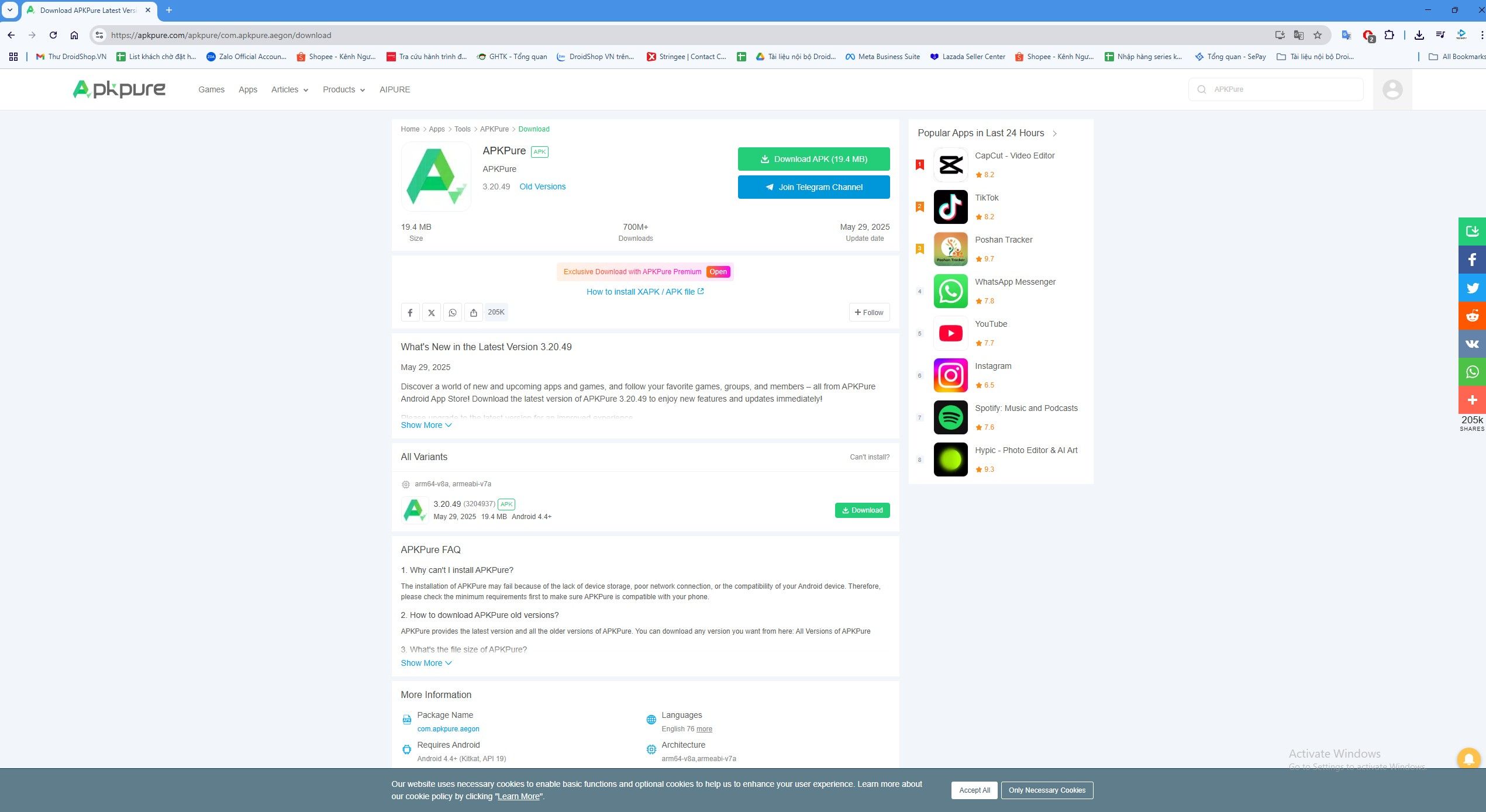Click Download APK (19.4 MB) button

[x=813, y=159]
